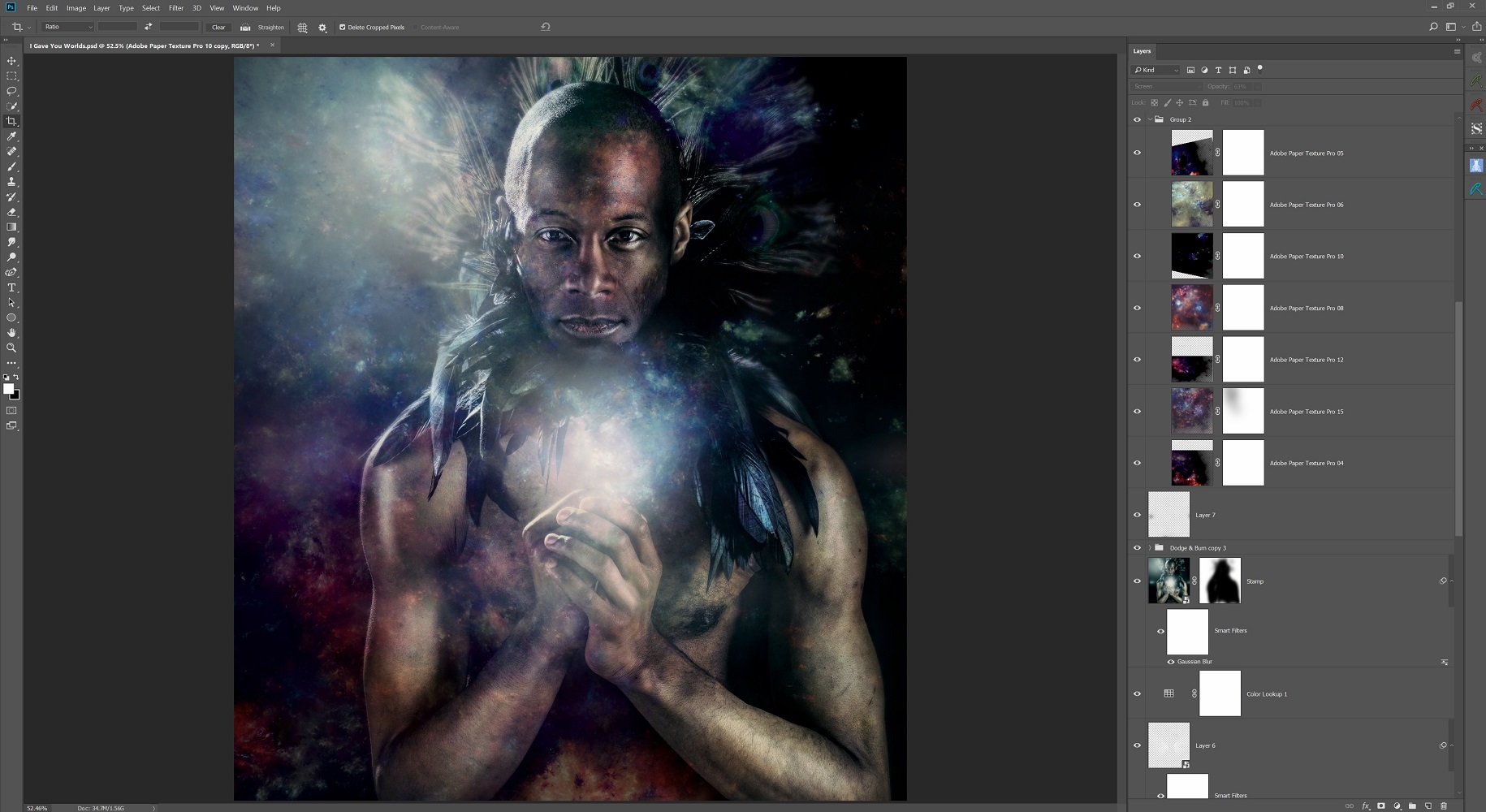Select the Lasso tool
Screen dimensions: 1486x812
tap(11, 91)
